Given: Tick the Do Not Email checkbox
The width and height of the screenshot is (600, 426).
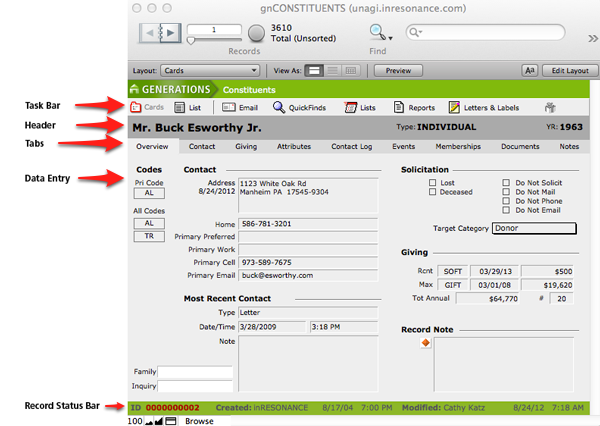Looking at the screenshot, I should 507,210.
